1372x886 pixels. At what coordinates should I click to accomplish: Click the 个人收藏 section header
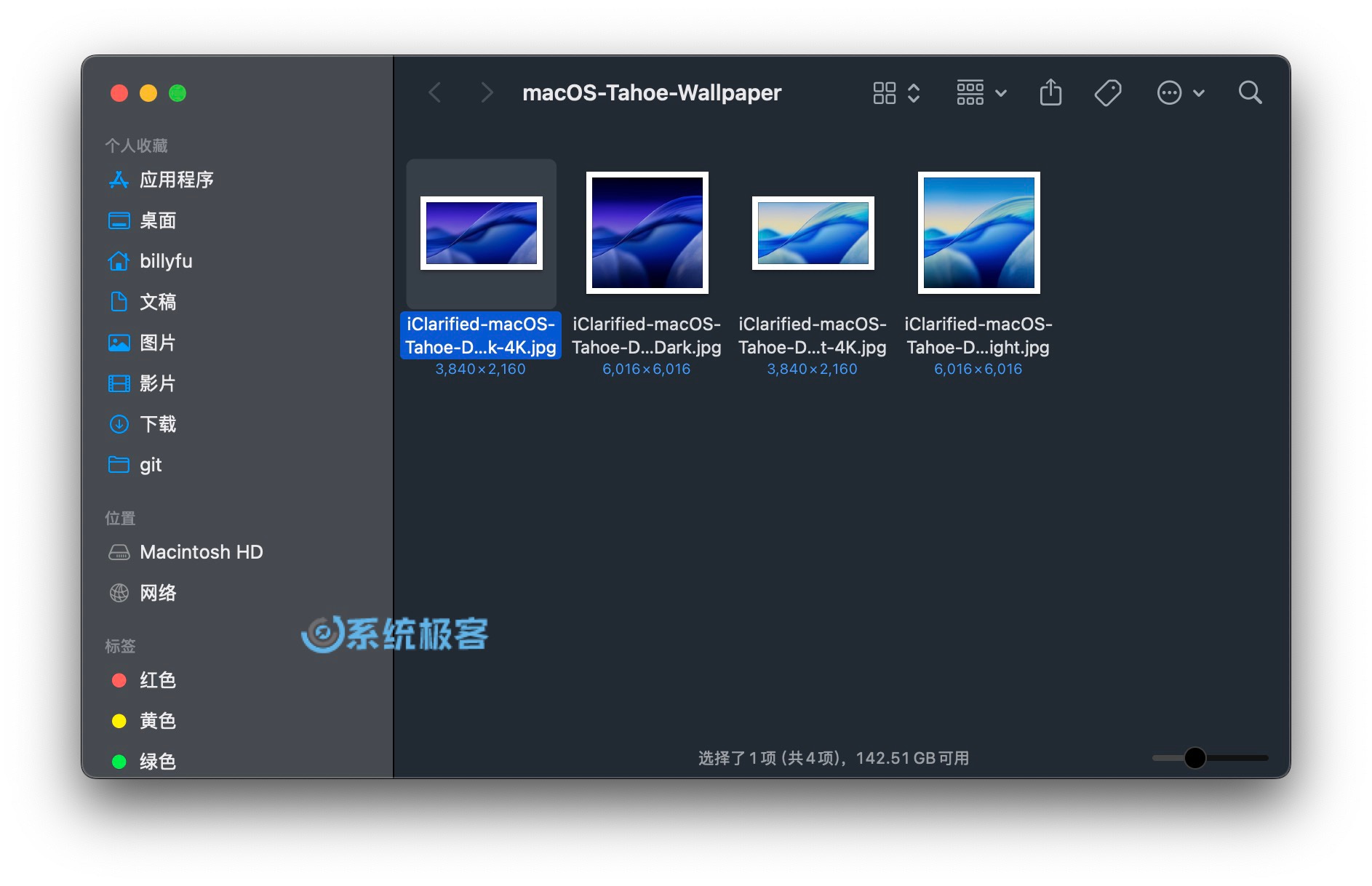pyautogui.click(x=136, y=145)
